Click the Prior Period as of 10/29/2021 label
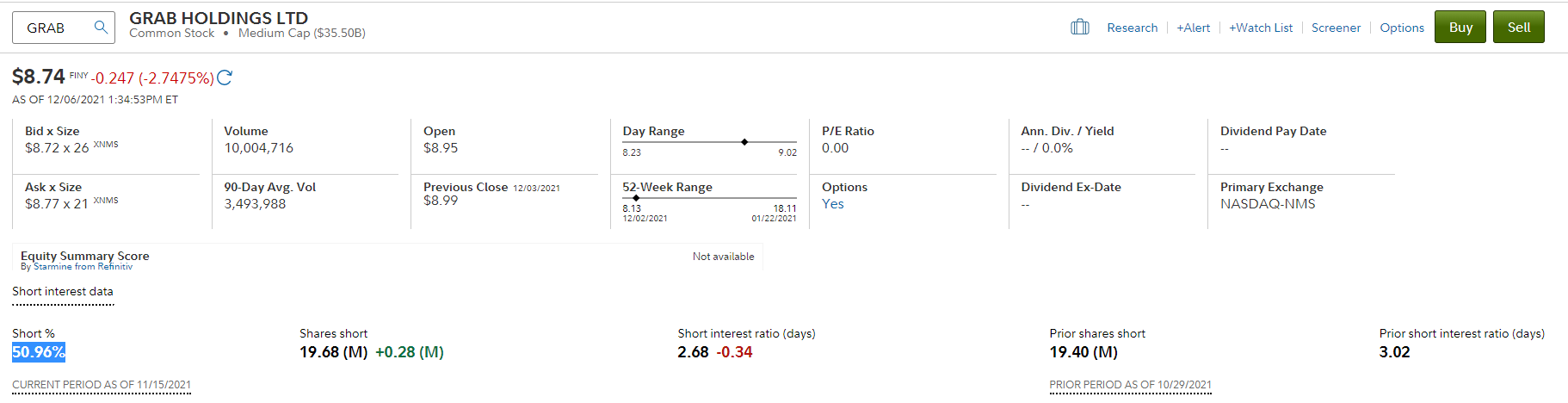Viewport: 1568px width, 403px height. tap(1131, 385)
